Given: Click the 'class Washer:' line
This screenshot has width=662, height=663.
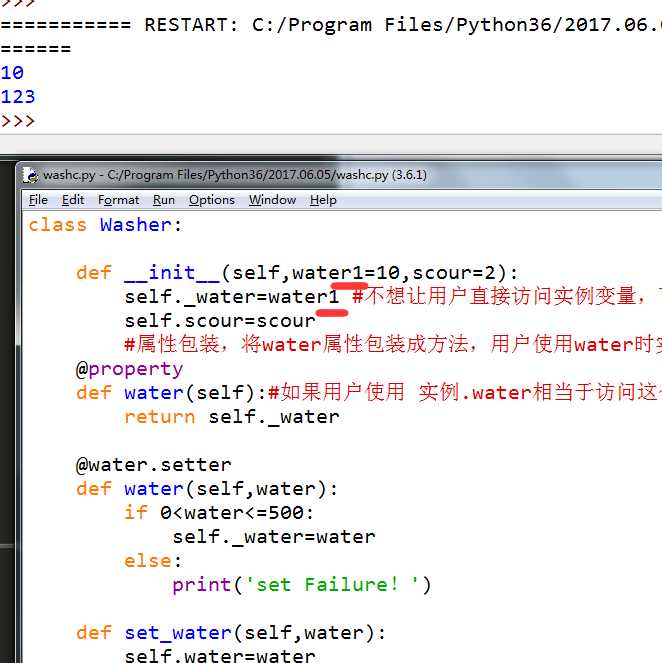Looking at the screenshot, I should (105, 225).
